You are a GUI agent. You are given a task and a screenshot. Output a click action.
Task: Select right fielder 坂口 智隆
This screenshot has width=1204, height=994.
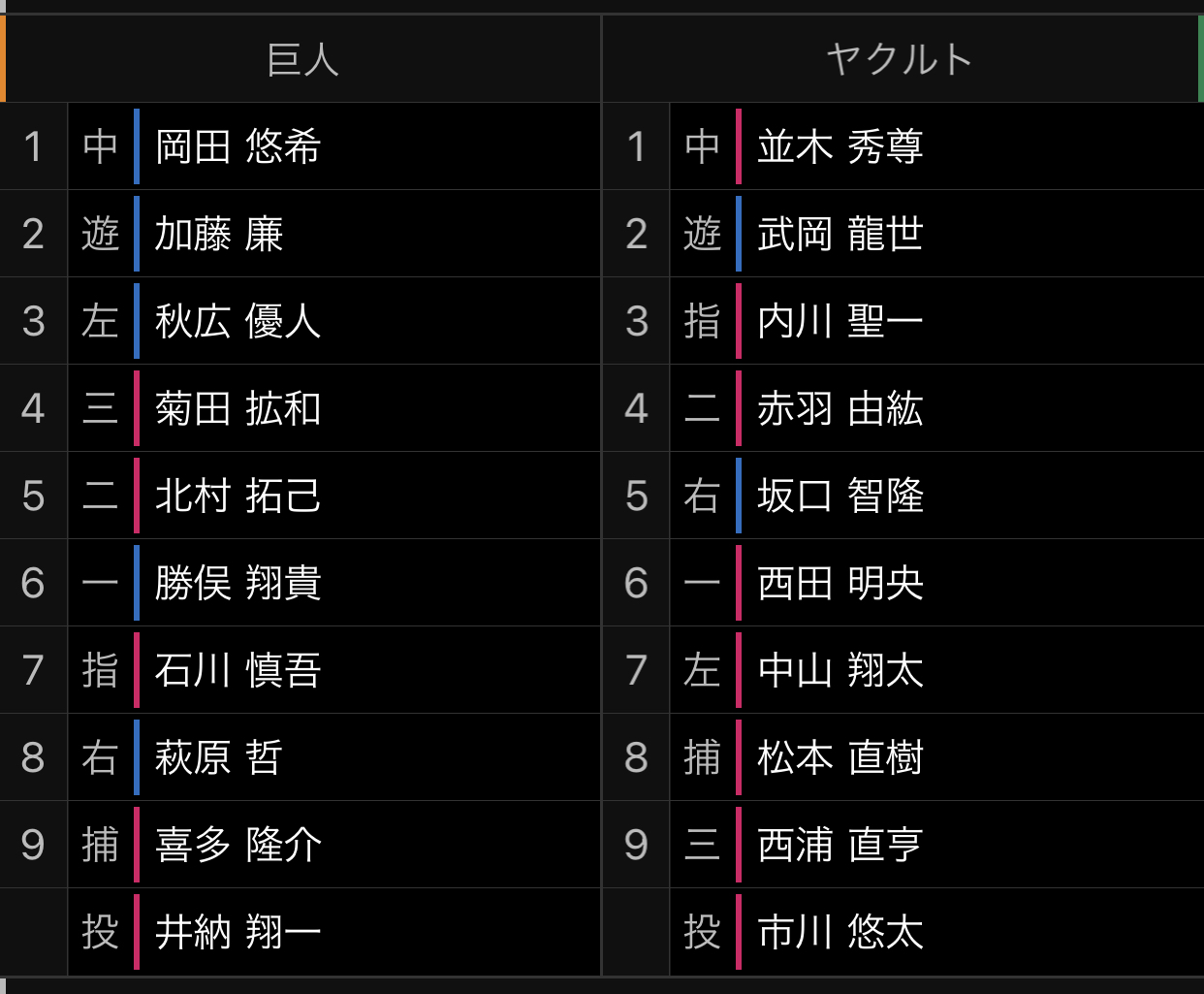click(840, 496)
